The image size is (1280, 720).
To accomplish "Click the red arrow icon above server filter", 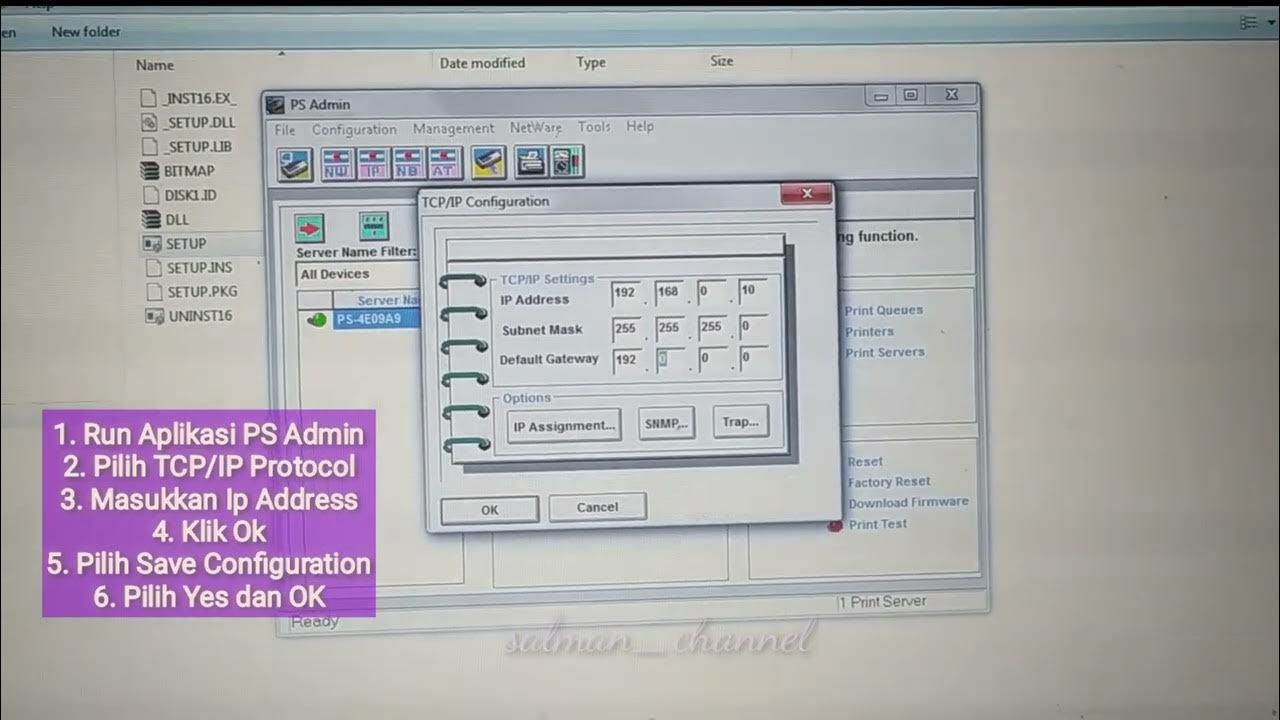I will 310,229.
